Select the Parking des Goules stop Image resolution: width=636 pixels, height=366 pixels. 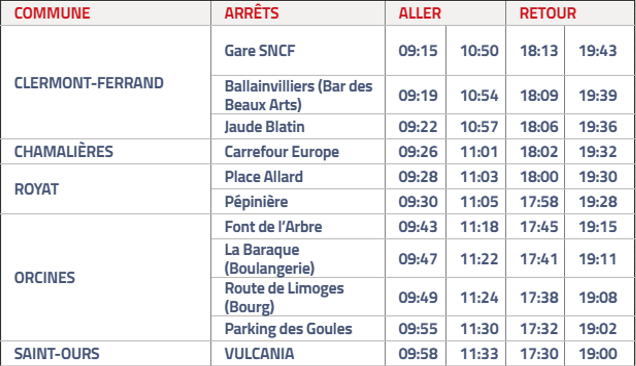[288, 329]
